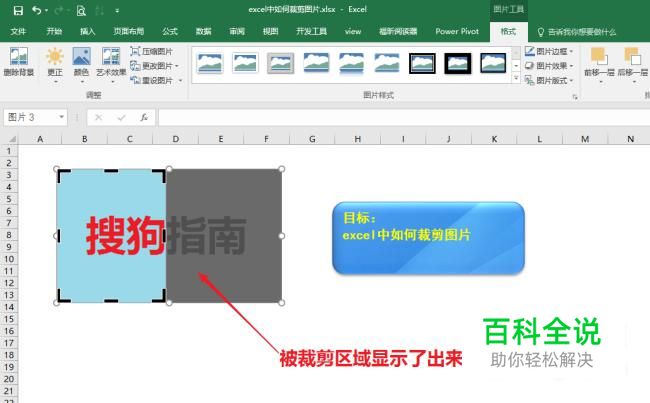Open the 颜色 picture color tool
Screen dimensions: 650x403
(81, 62)
